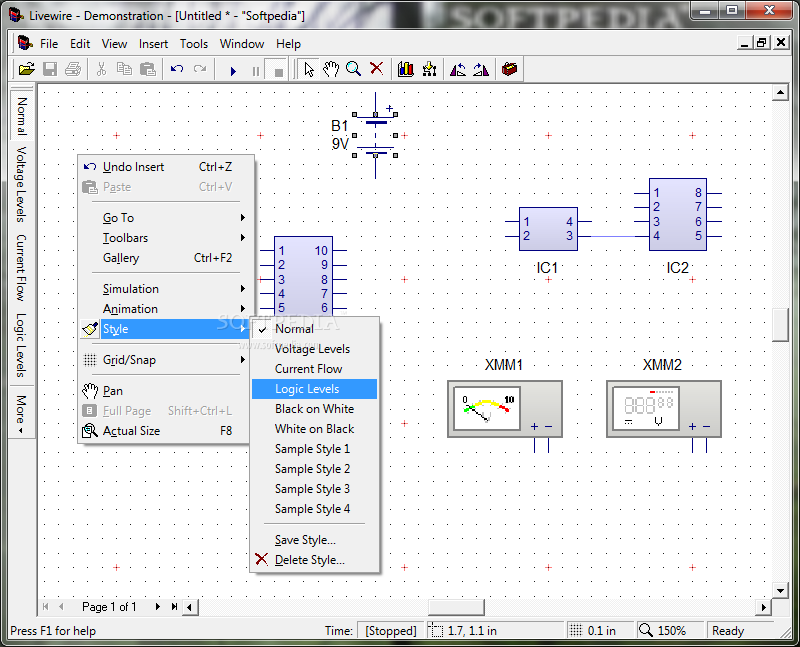
Task: Click the Copy toolbar icon
Action: (x=124, y=69)
